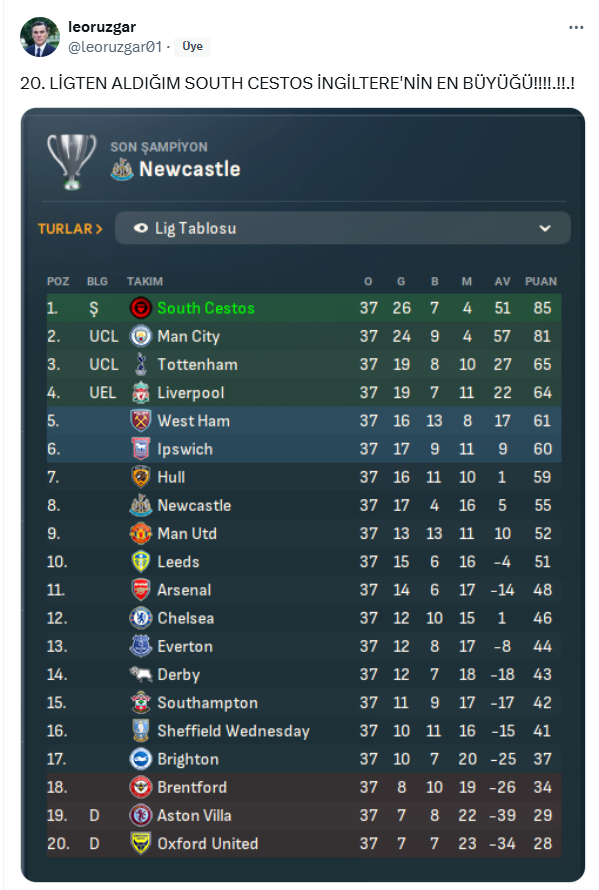Sort the table by AV column
Image resolution: width=599 pixels, height=890 pixels.
point(502,282)
